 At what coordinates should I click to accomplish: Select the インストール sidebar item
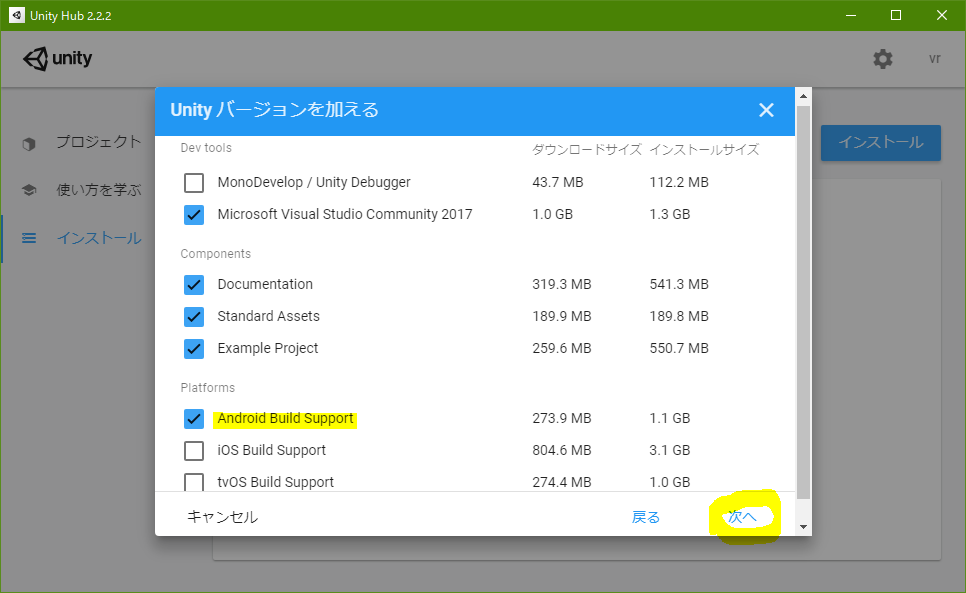pos(99,238)
